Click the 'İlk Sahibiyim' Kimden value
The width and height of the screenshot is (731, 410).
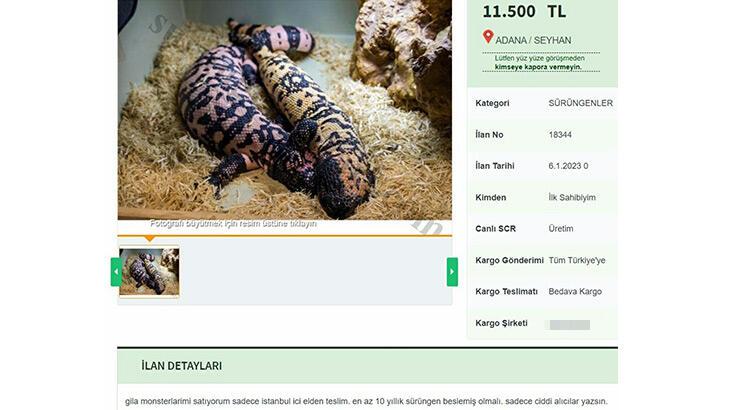click(x=572, y=197)
